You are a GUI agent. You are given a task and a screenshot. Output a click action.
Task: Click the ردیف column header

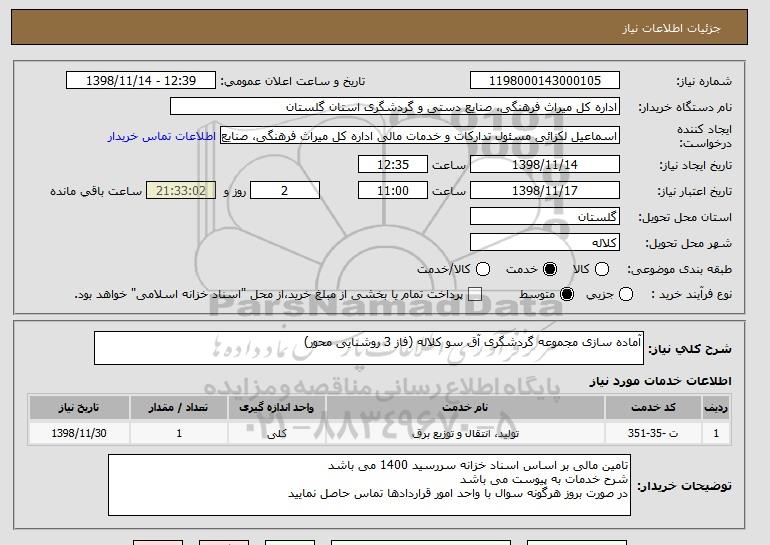click(716, 408)
